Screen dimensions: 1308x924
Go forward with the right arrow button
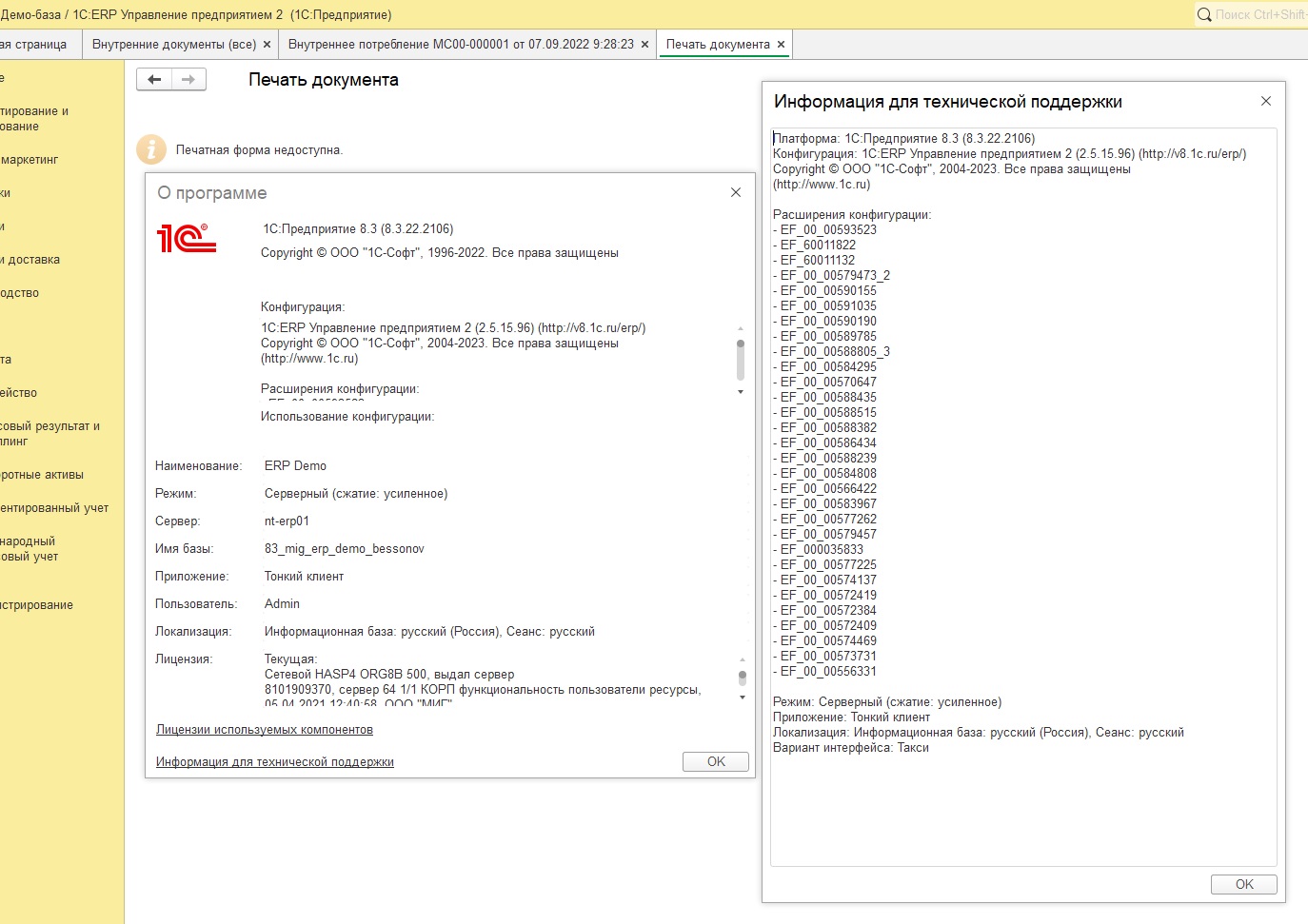tap(188, 80)
